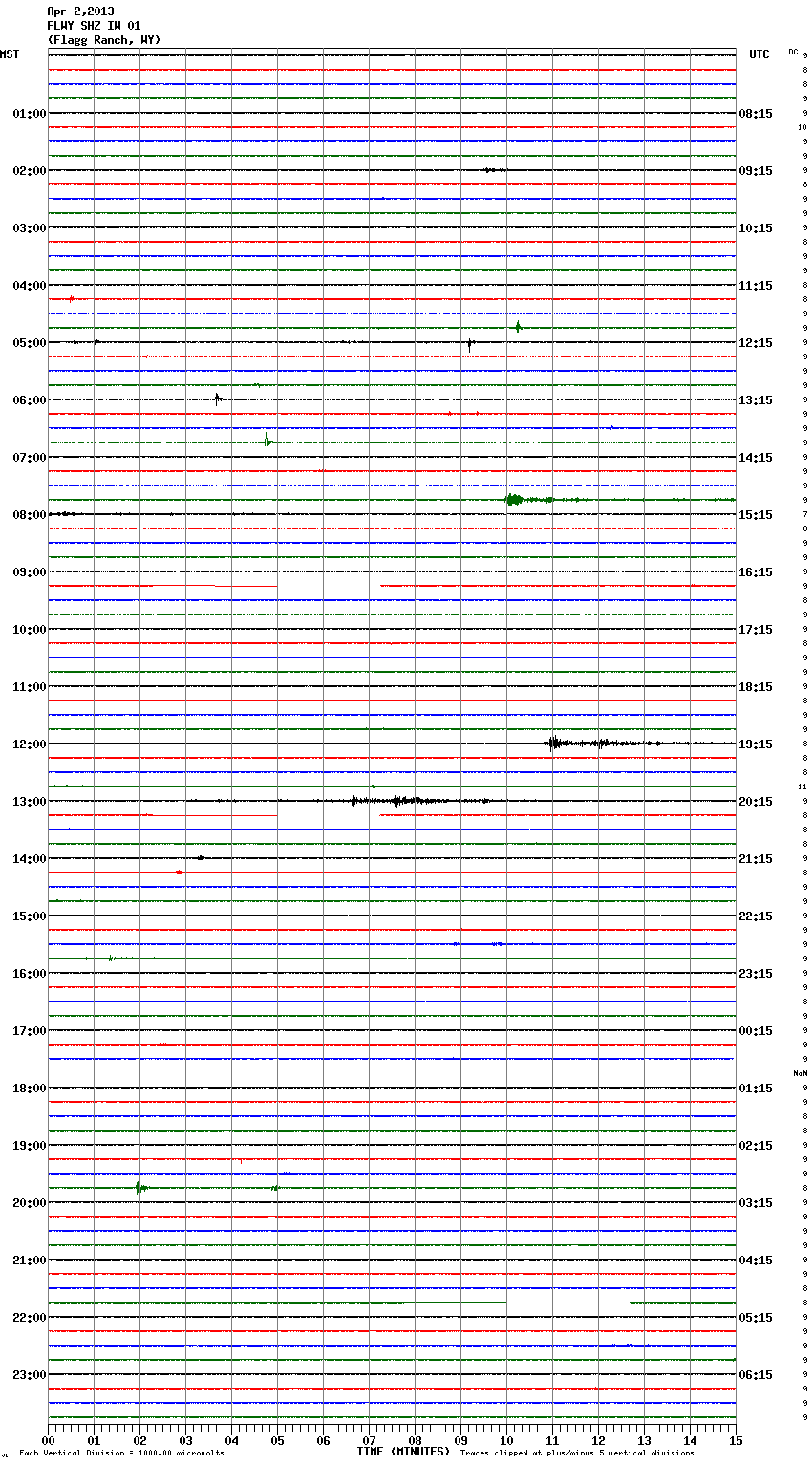This screenshot has height=1466, width=812.
Task: Click the "20:15" UTC time label
Action: click(x=756, y=802)
